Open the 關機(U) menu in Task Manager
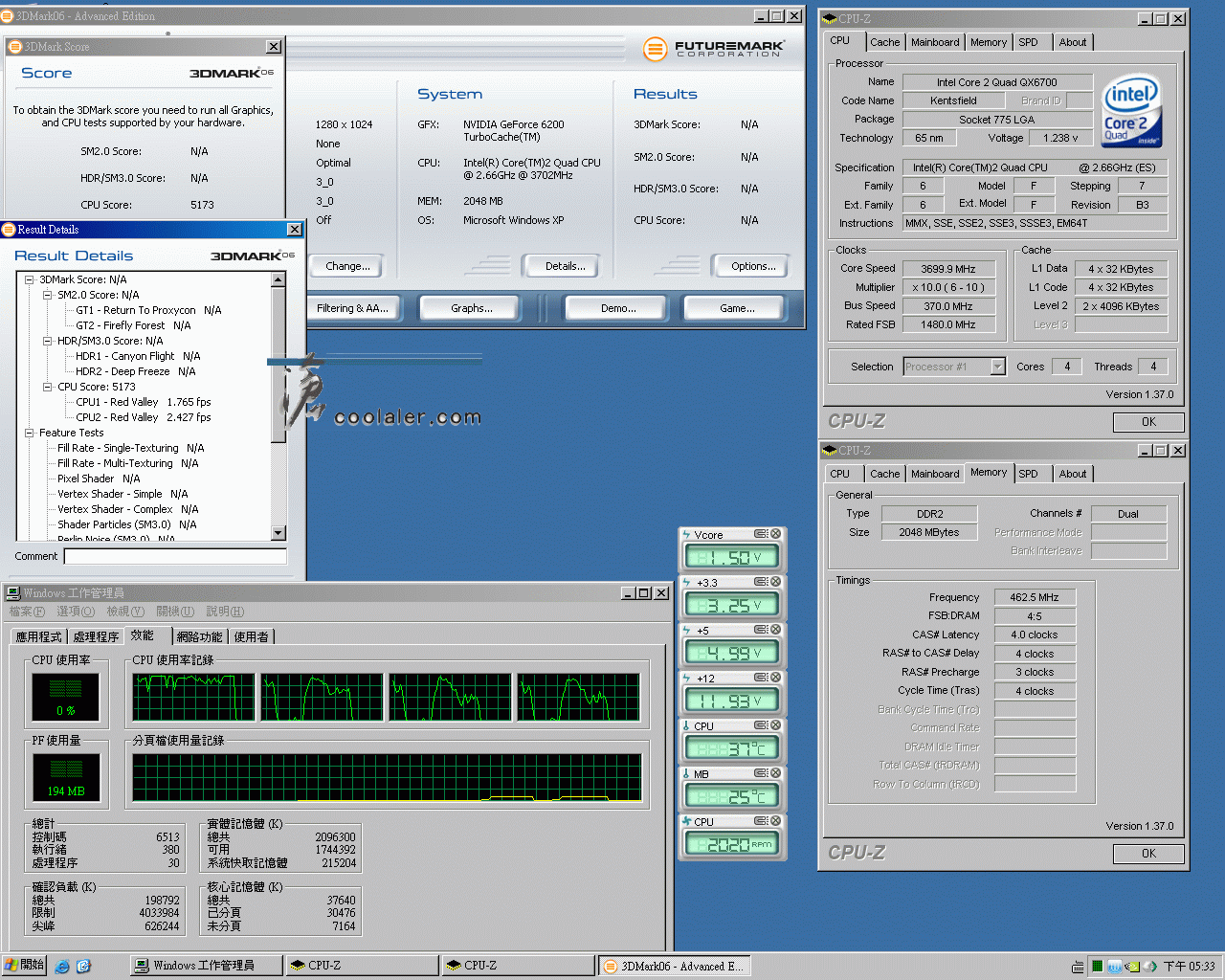The width and height of the screenshot is (1225, 980). point(174,612)
